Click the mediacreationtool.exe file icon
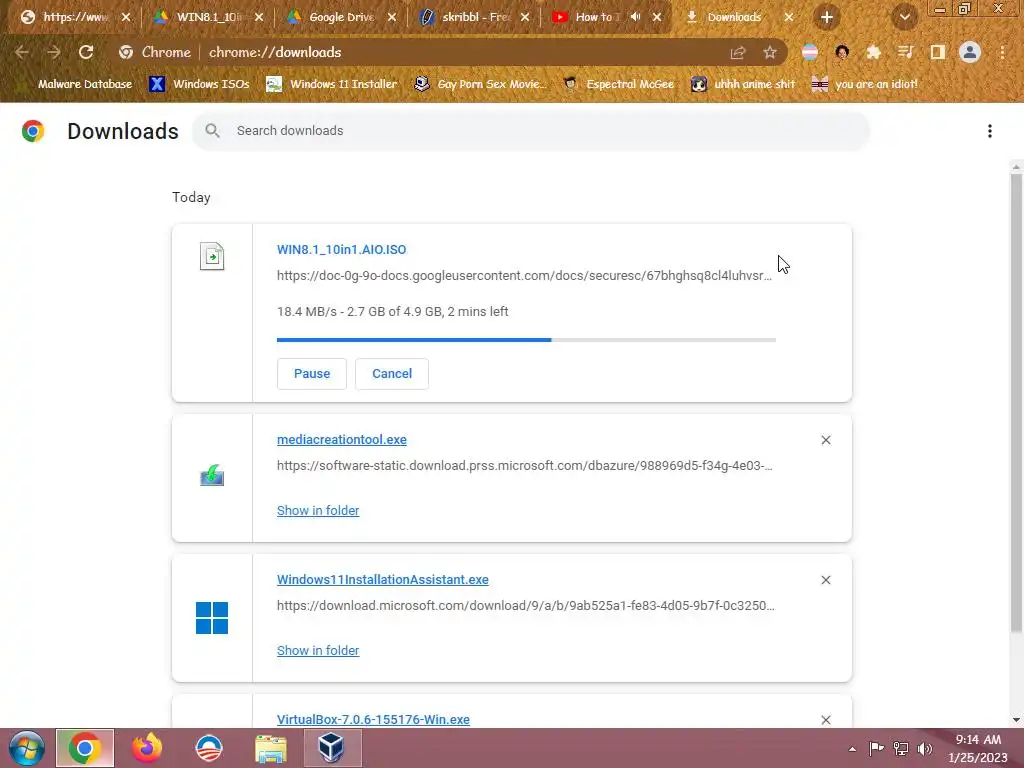The height and width of the screenshot is (768, 1024). click(212, 475)
